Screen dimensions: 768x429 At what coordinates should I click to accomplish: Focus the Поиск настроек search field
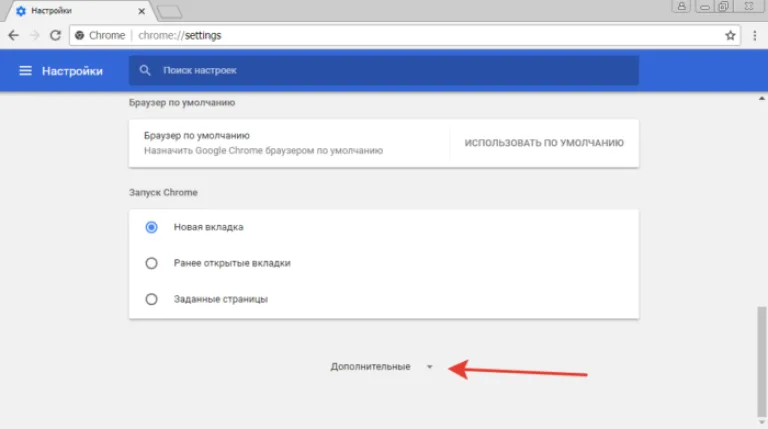tap(384, 71)
